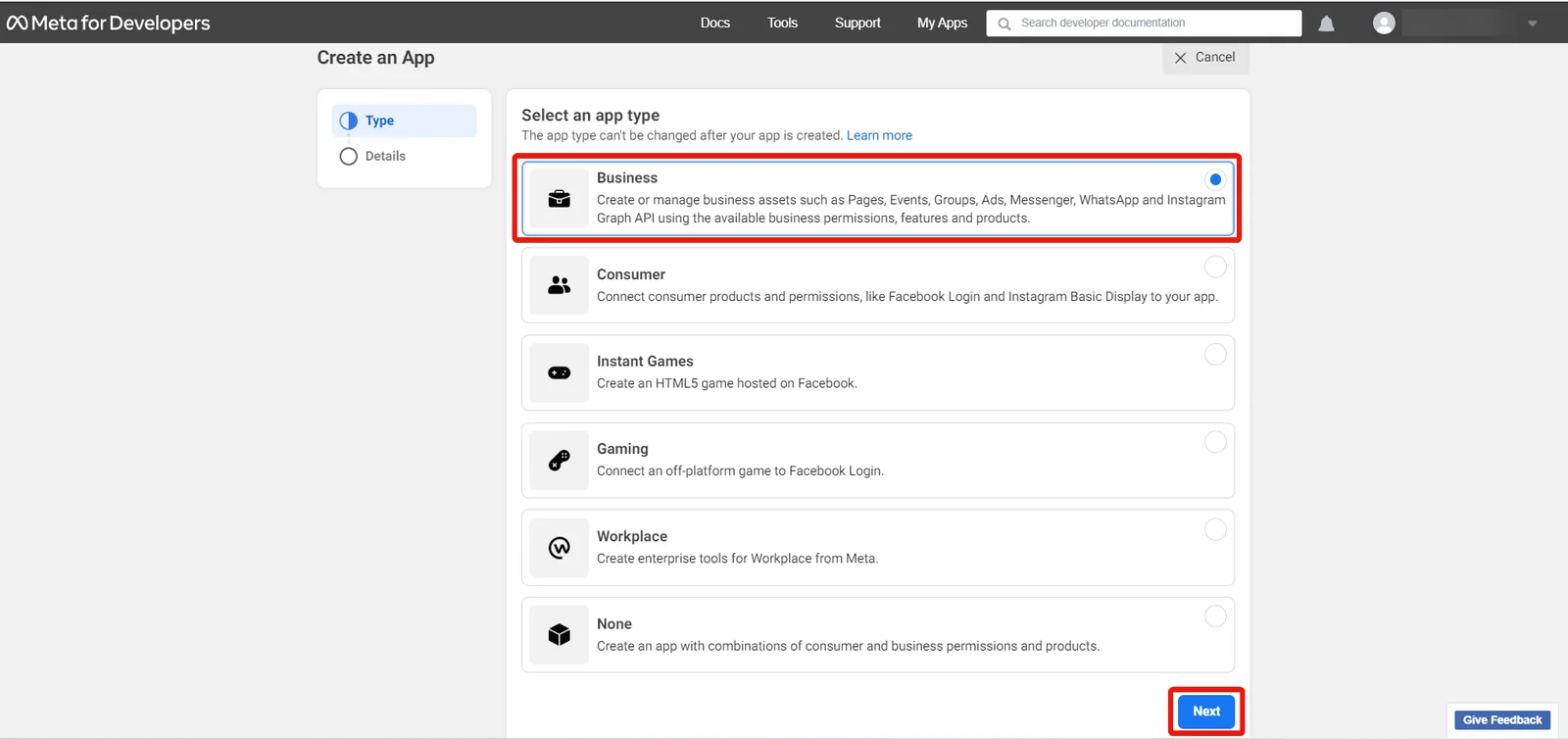The image size is (1568, 739).
Task: Open the Support menu
Action: click(x=857, y=23)
